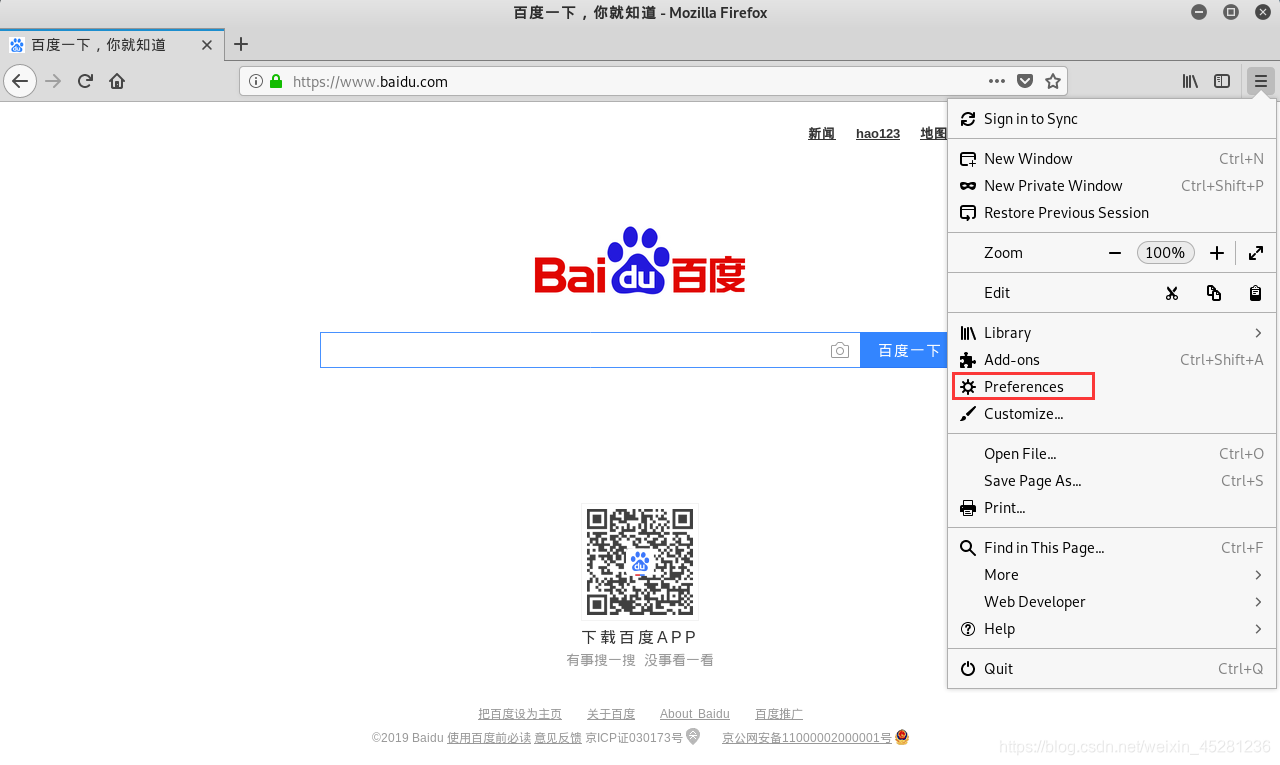The height and width of the screenshot is (765, 1280).
Task: Click the Baidu logo
Action: click(640, 261)
